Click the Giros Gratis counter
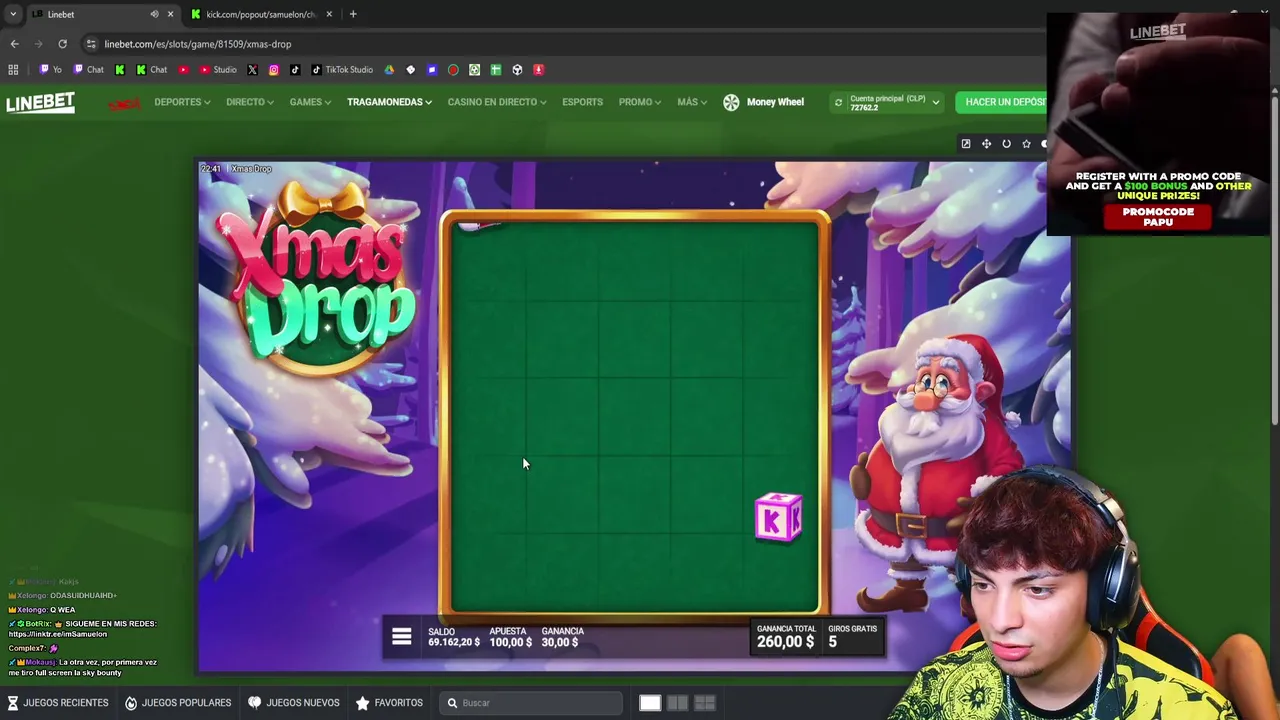The image size is (1280, 720). tap(852, 636)
